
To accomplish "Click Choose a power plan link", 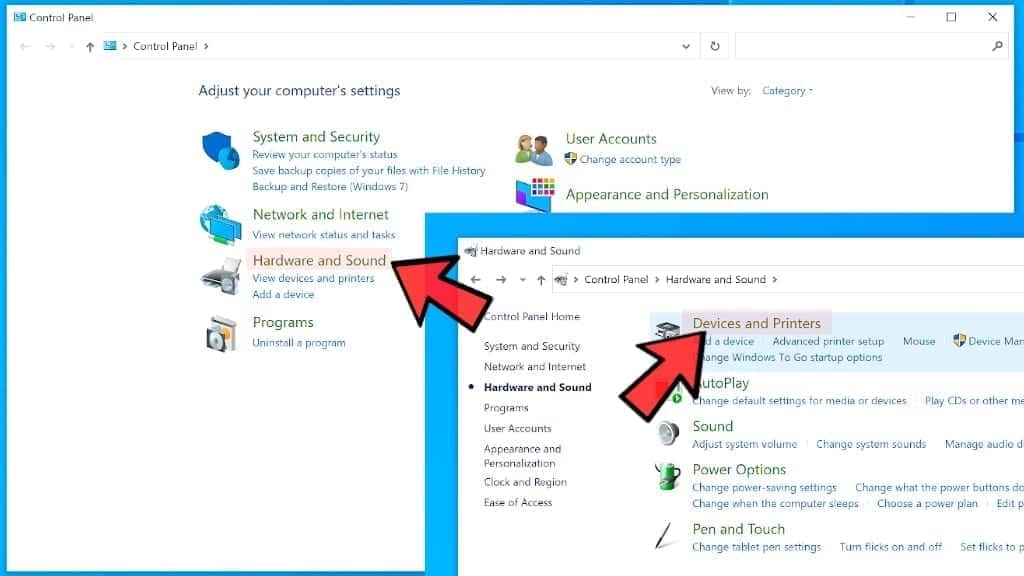I will [927, 504].
